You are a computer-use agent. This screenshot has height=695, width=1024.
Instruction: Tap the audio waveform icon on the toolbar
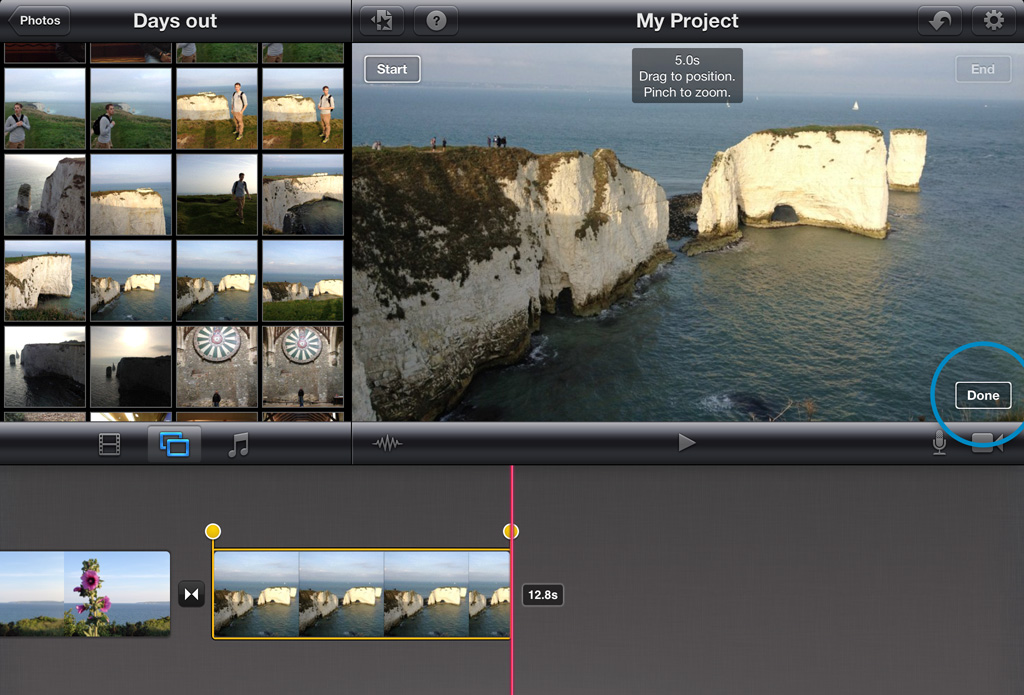point(388,442)
